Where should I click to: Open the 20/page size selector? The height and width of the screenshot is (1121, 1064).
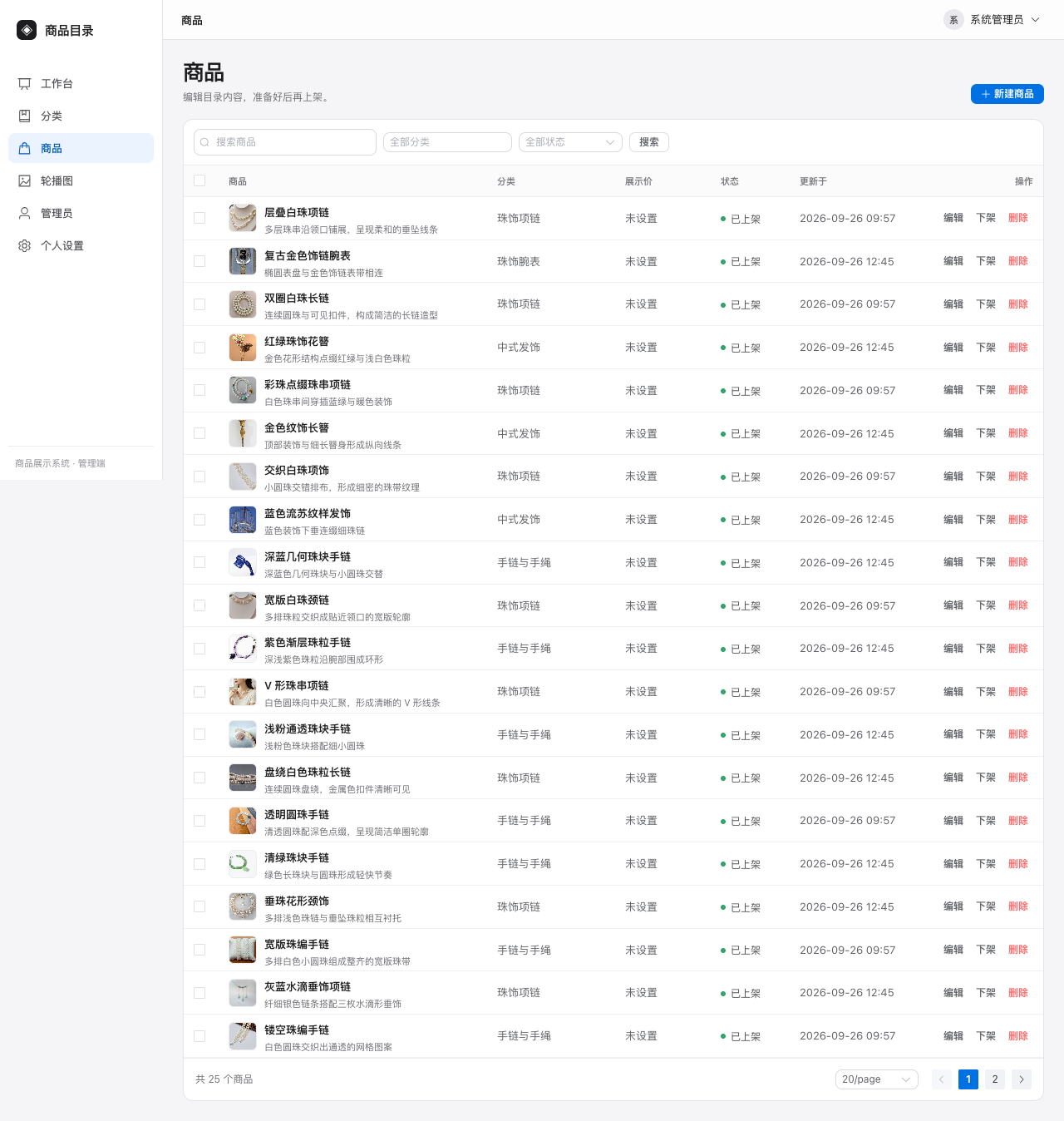point(876,1079)
